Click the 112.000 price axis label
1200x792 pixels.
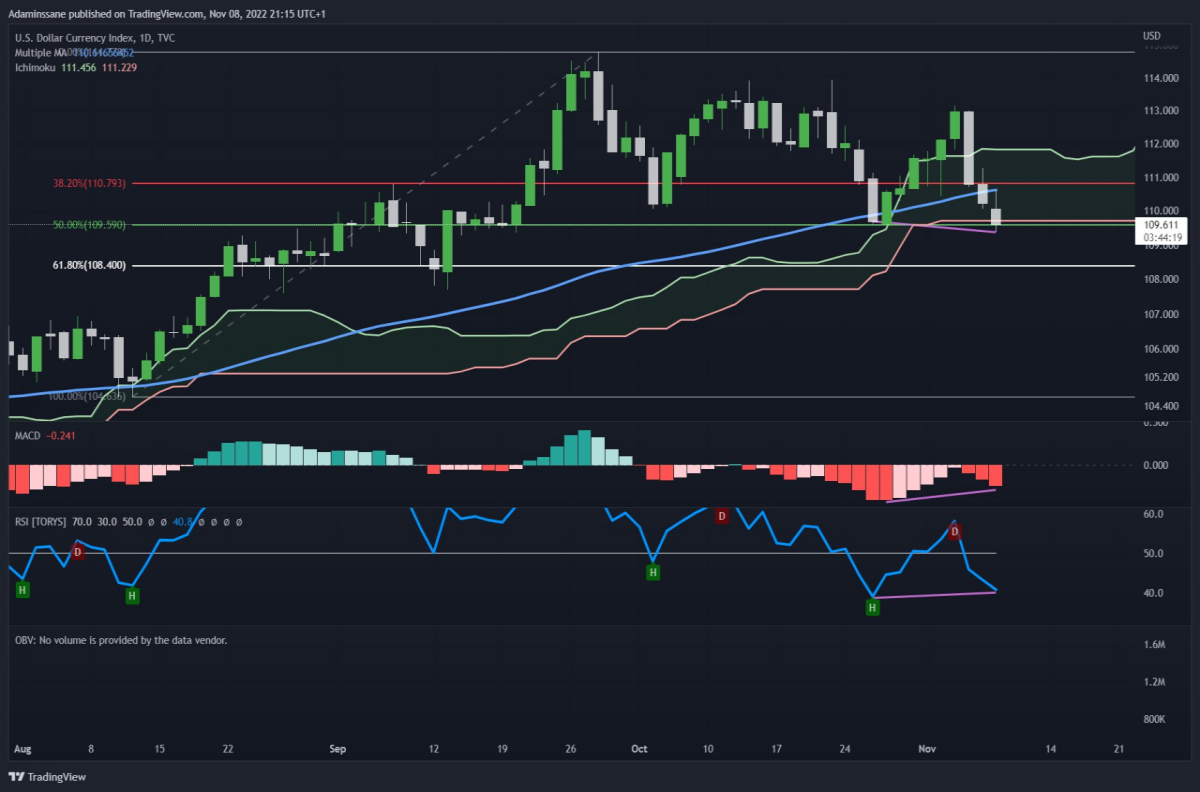(1160, 144)
